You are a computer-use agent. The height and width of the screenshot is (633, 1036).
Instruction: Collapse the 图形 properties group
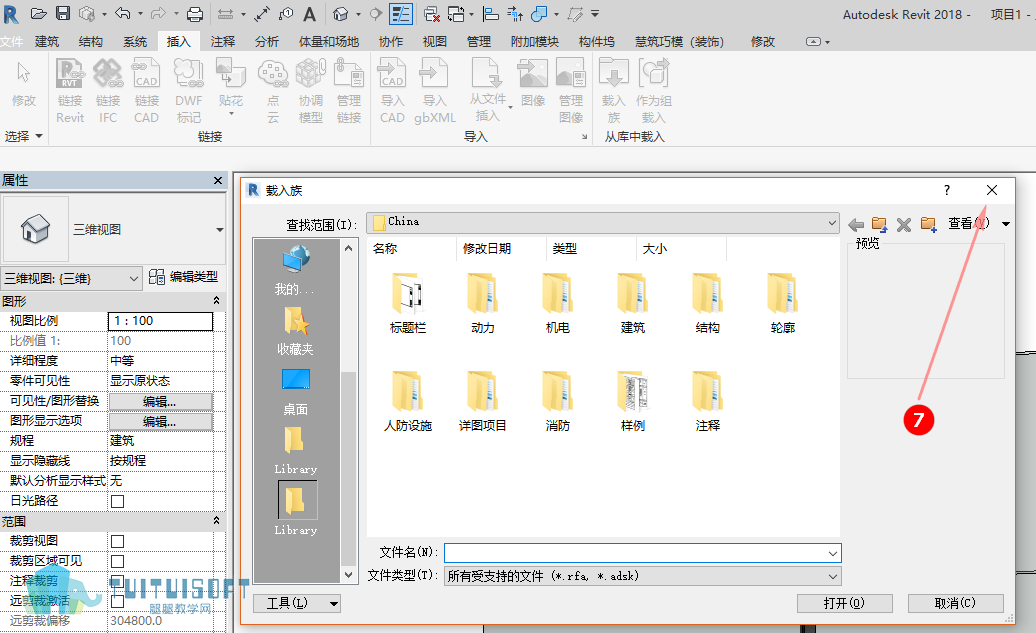[x=216, y=301]
